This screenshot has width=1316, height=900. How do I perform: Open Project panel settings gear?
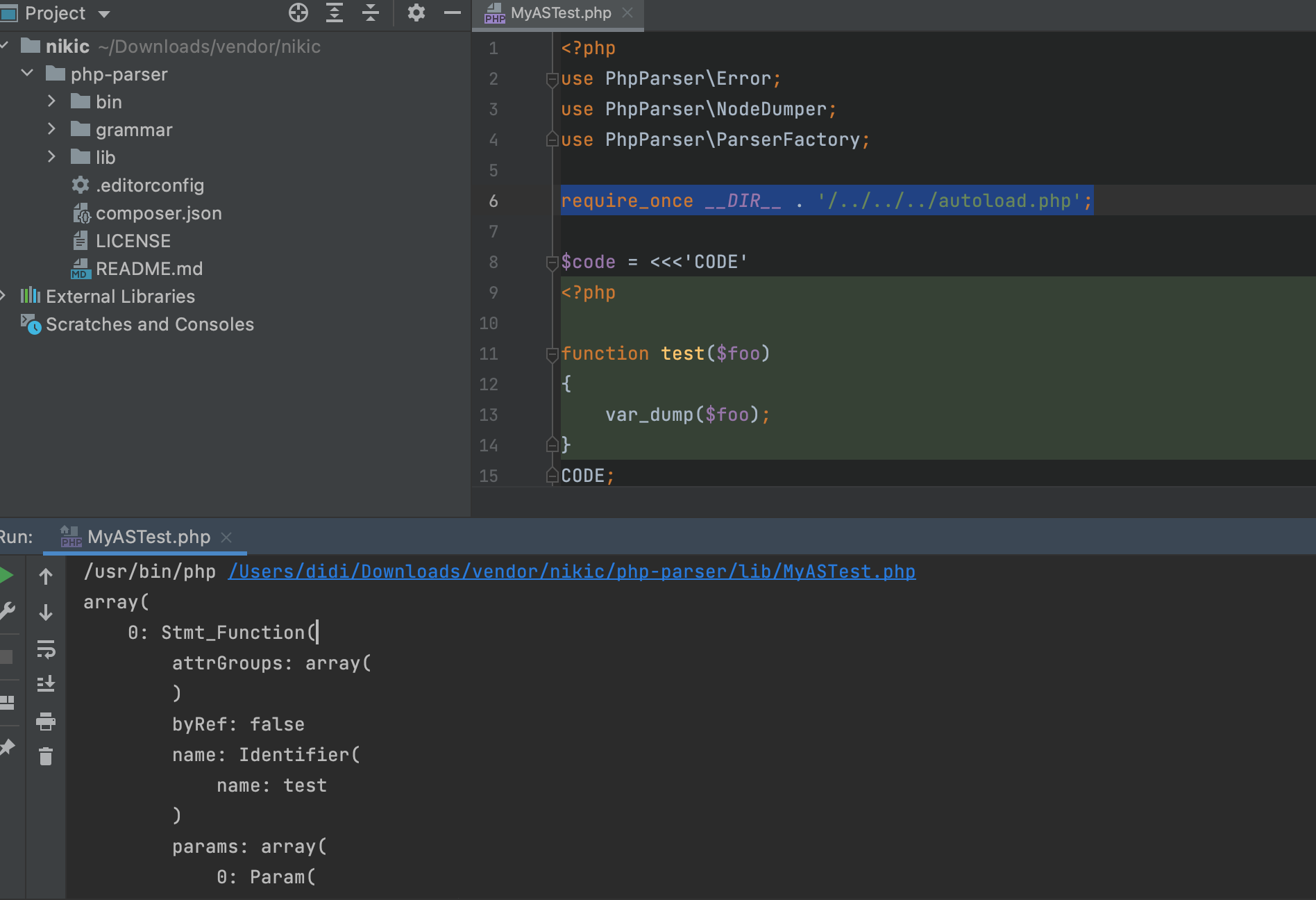416,12
